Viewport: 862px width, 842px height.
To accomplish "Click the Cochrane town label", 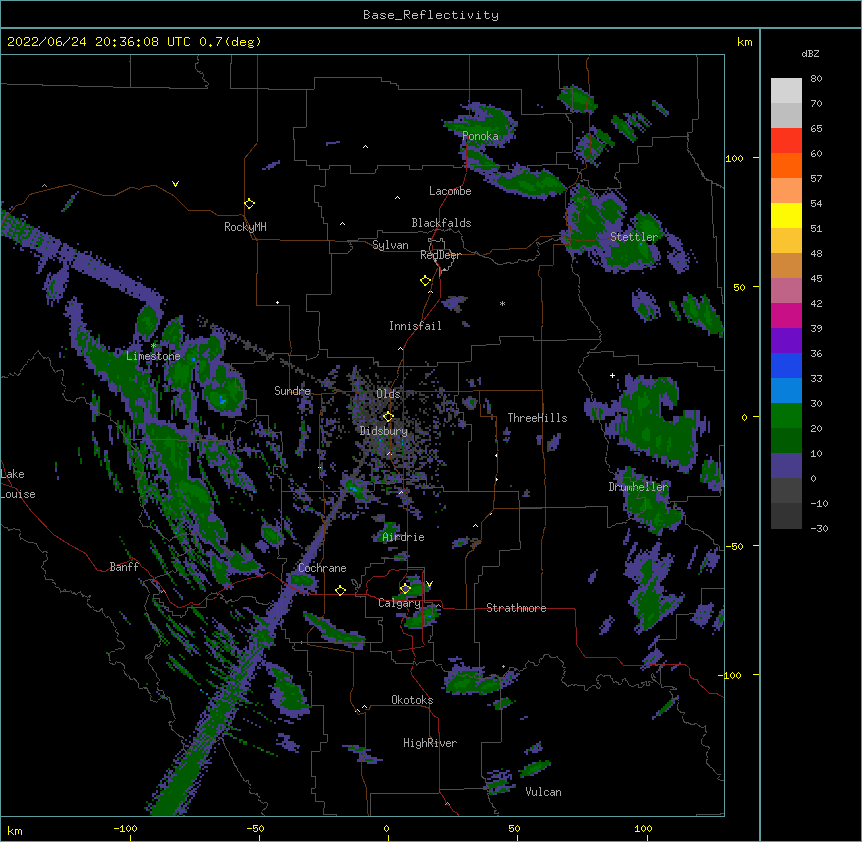I will pos(322,568).
